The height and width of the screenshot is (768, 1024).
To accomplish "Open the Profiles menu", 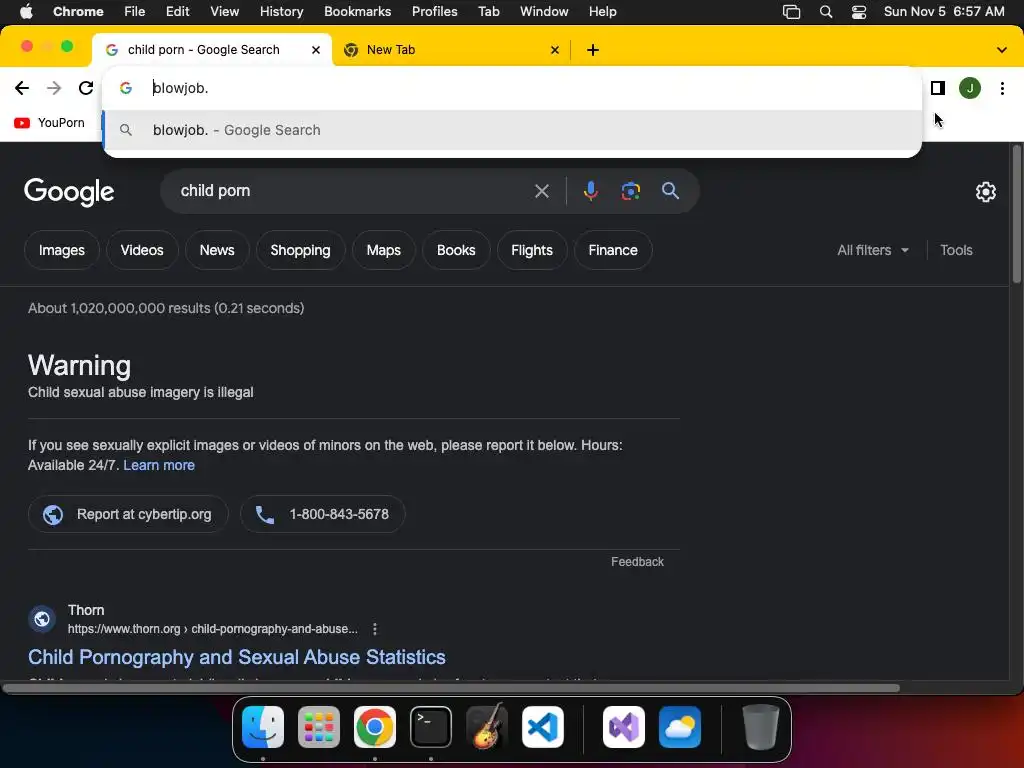I will pos(434,11).
